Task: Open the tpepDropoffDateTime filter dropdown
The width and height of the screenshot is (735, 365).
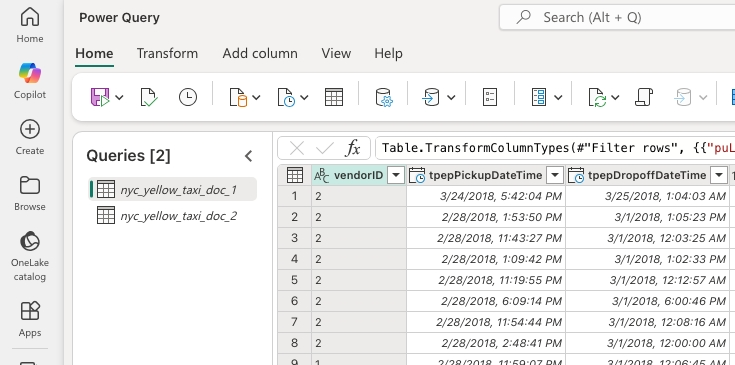Action: [x=719, y=175]
